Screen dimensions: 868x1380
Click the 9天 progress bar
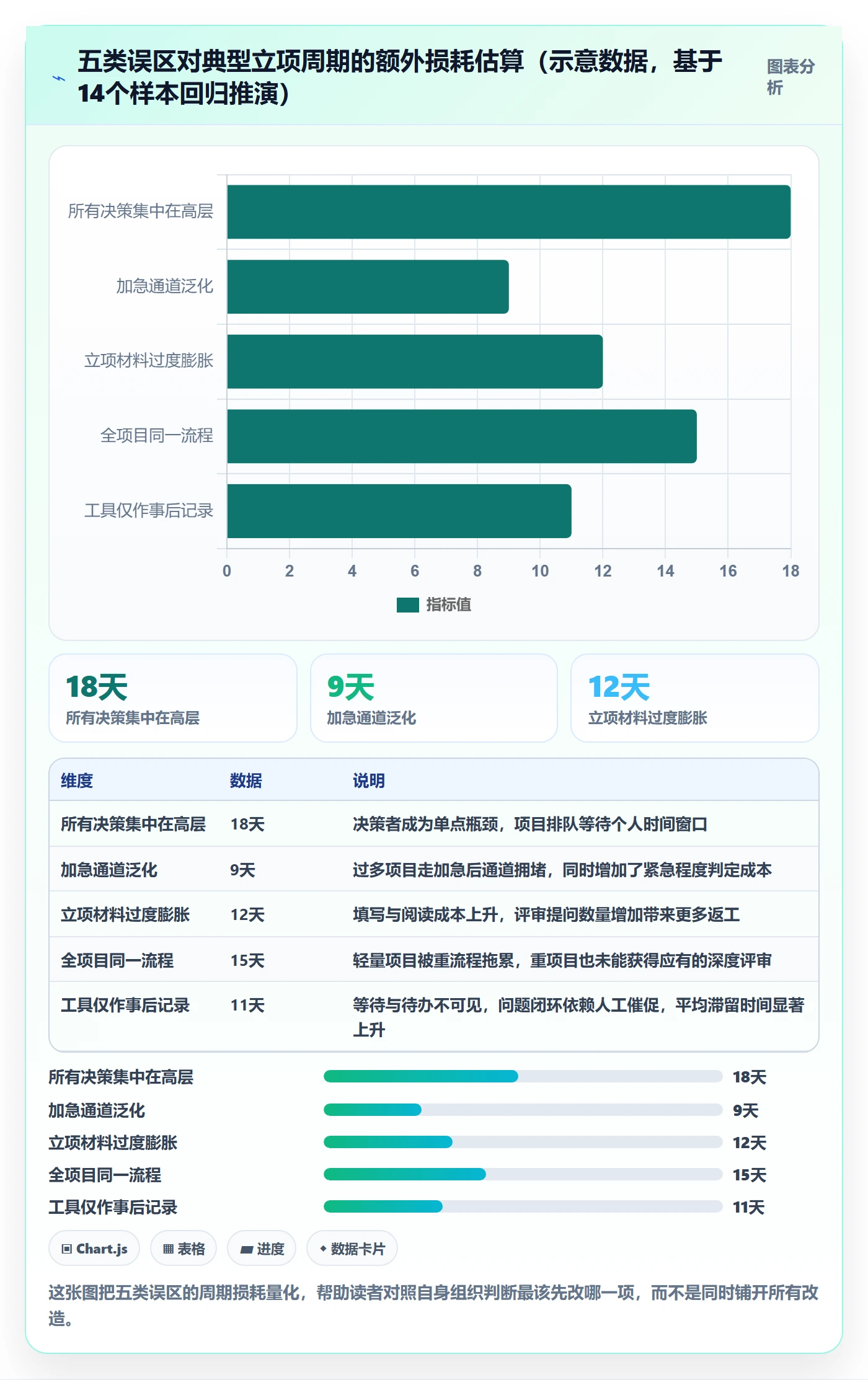(x=523, y=1110)
